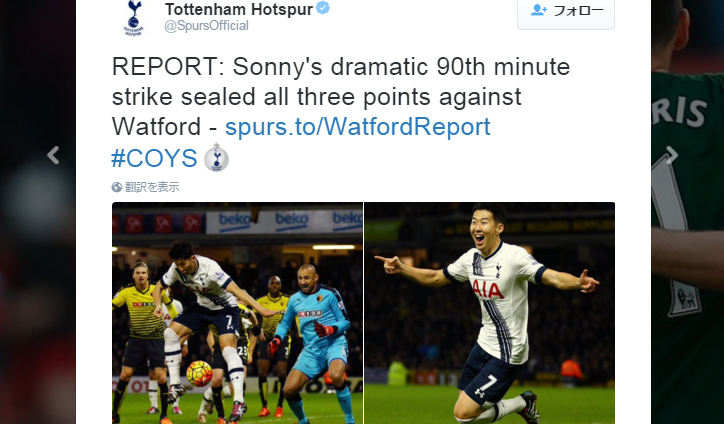The height and width of the screenshot is (424, 724).
Task: Go to next image with right arrow
Action: [x=672, y=155]
